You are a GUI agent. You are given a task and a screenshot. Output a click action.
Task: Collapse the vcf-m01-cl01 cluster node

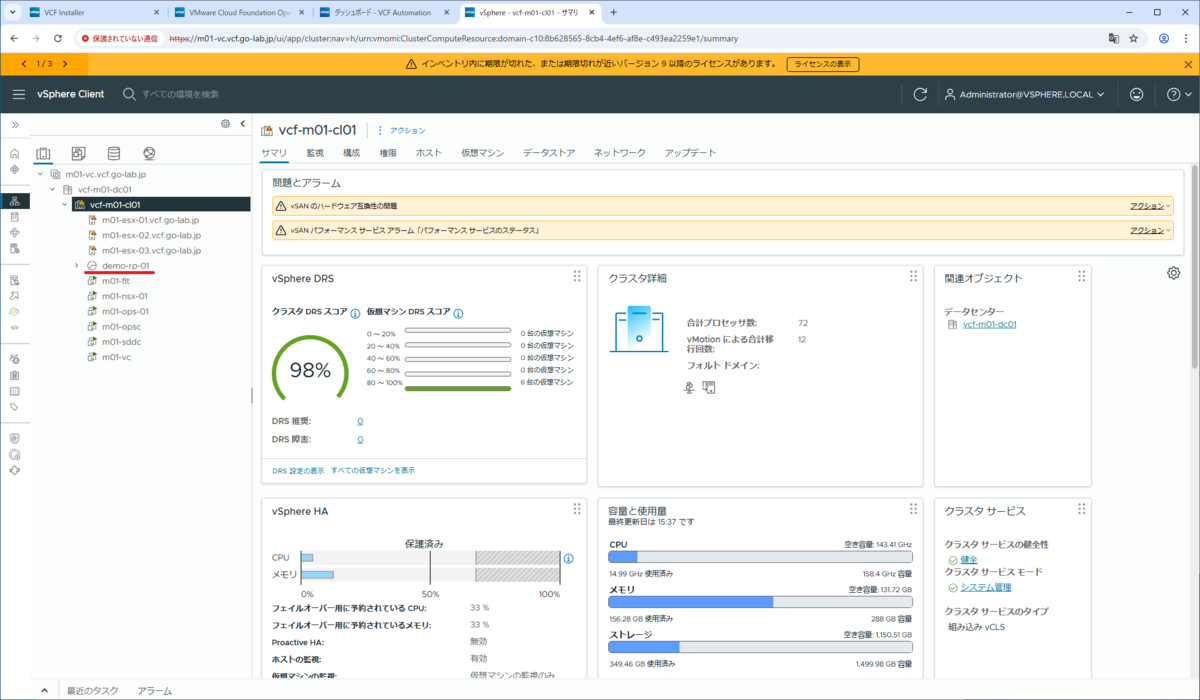pyautogui.click(x=65, y=204)
